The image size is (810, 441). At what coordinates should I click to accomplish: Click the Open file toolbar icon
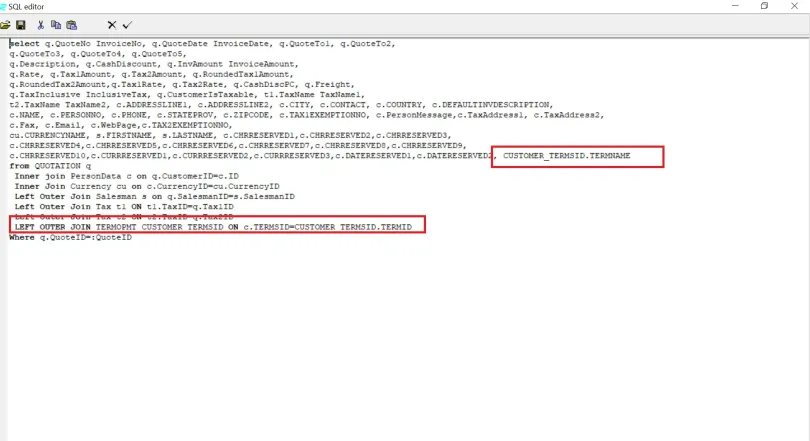coord(6,24)
